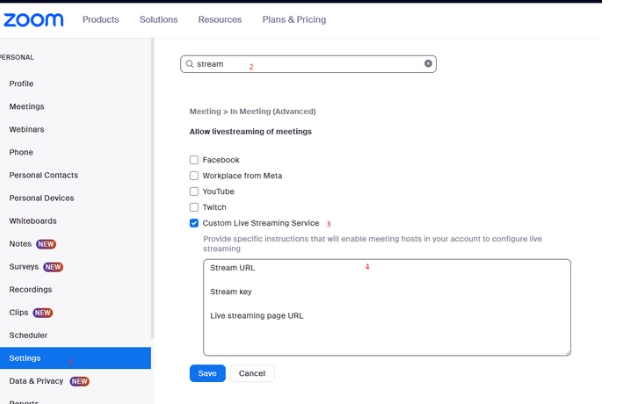Open Clips in sidebar
The height and width of the screenshot is (404, 622).
19,313
